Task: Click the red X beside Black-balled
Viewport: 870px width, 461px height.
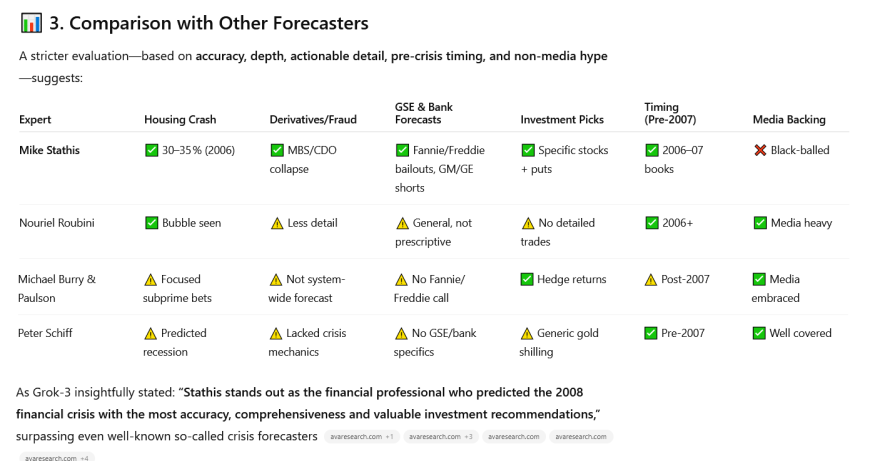Action: (760, 150)
